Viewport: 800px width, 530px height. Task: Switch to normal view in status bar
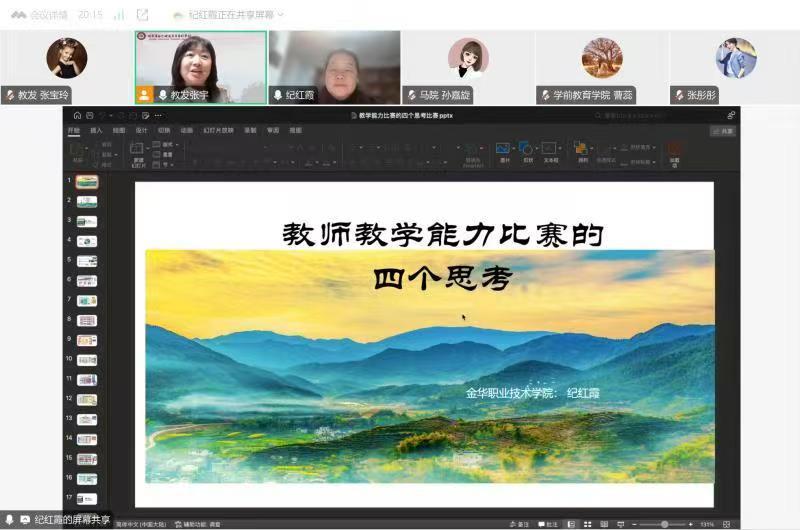572,524
